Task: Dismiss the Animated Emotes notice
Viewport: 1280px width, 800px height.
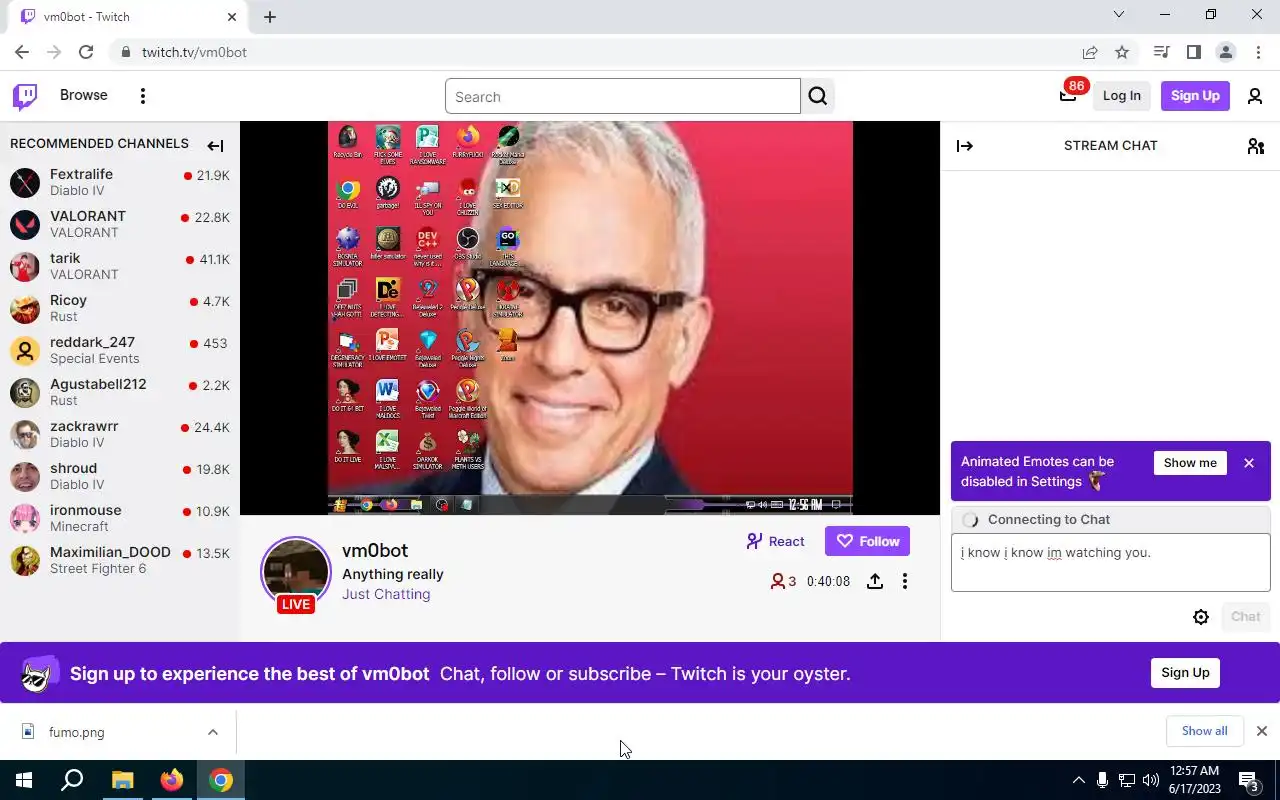Action: pyautogui.click(x=1249, y=463)
